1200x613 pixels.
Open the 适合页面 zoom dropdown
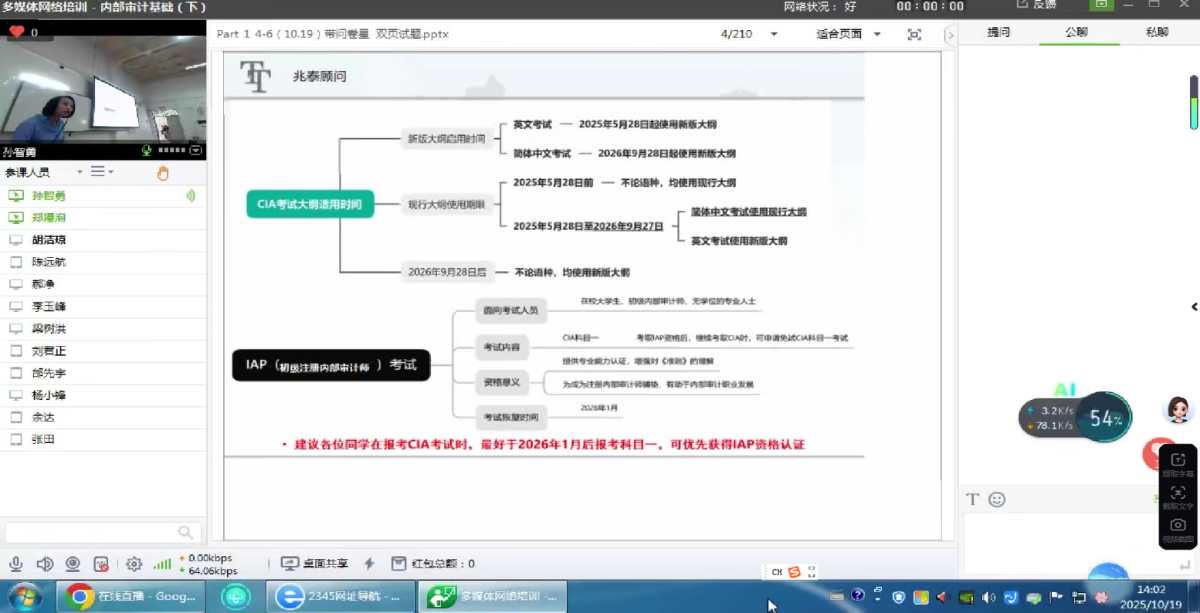click(x=877, y=34)
